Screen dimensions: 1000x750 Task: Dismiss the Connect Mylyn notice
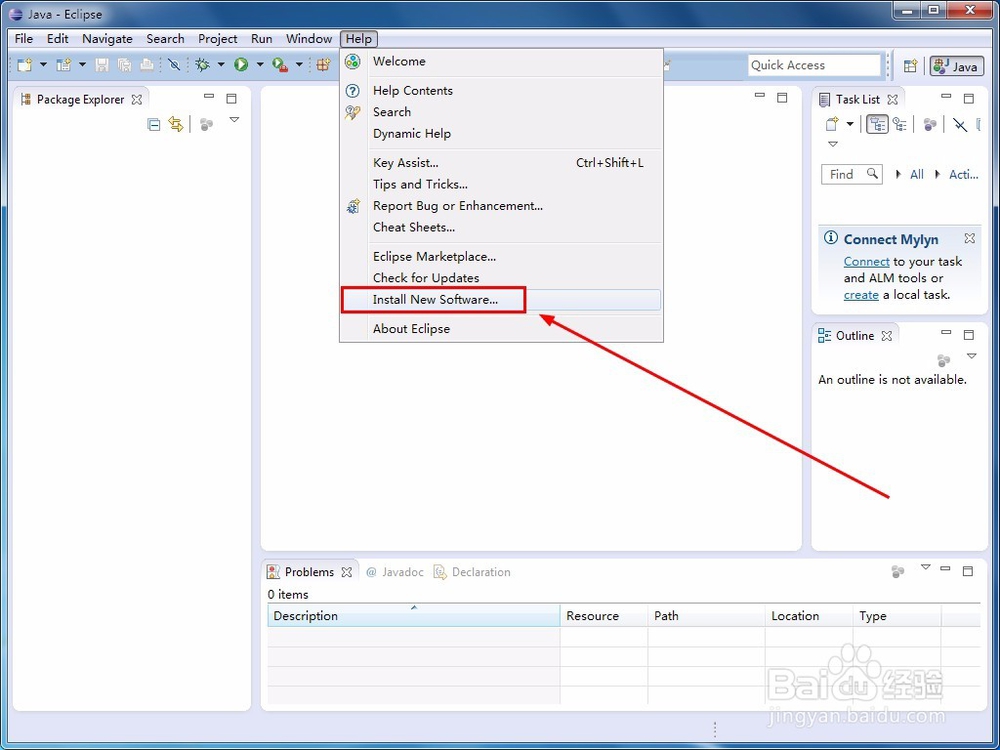pyautogui.click(x=969, y=238)
